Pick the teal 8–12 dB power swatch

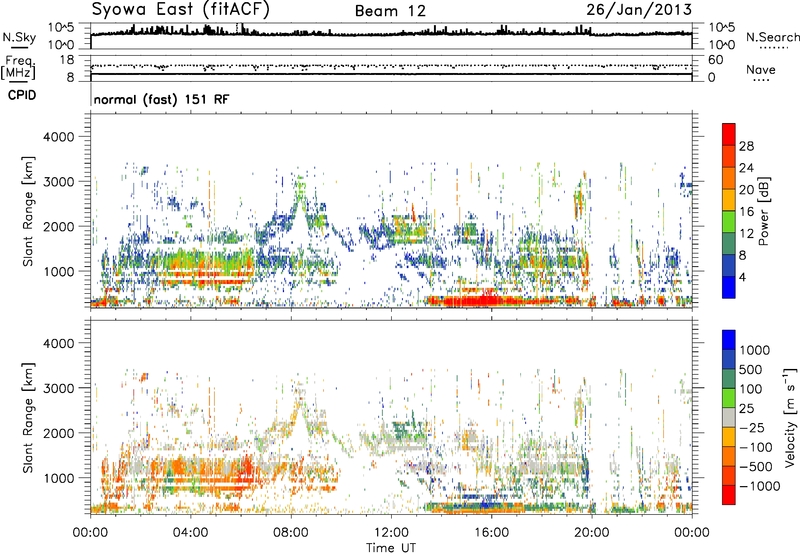point(729,243)
